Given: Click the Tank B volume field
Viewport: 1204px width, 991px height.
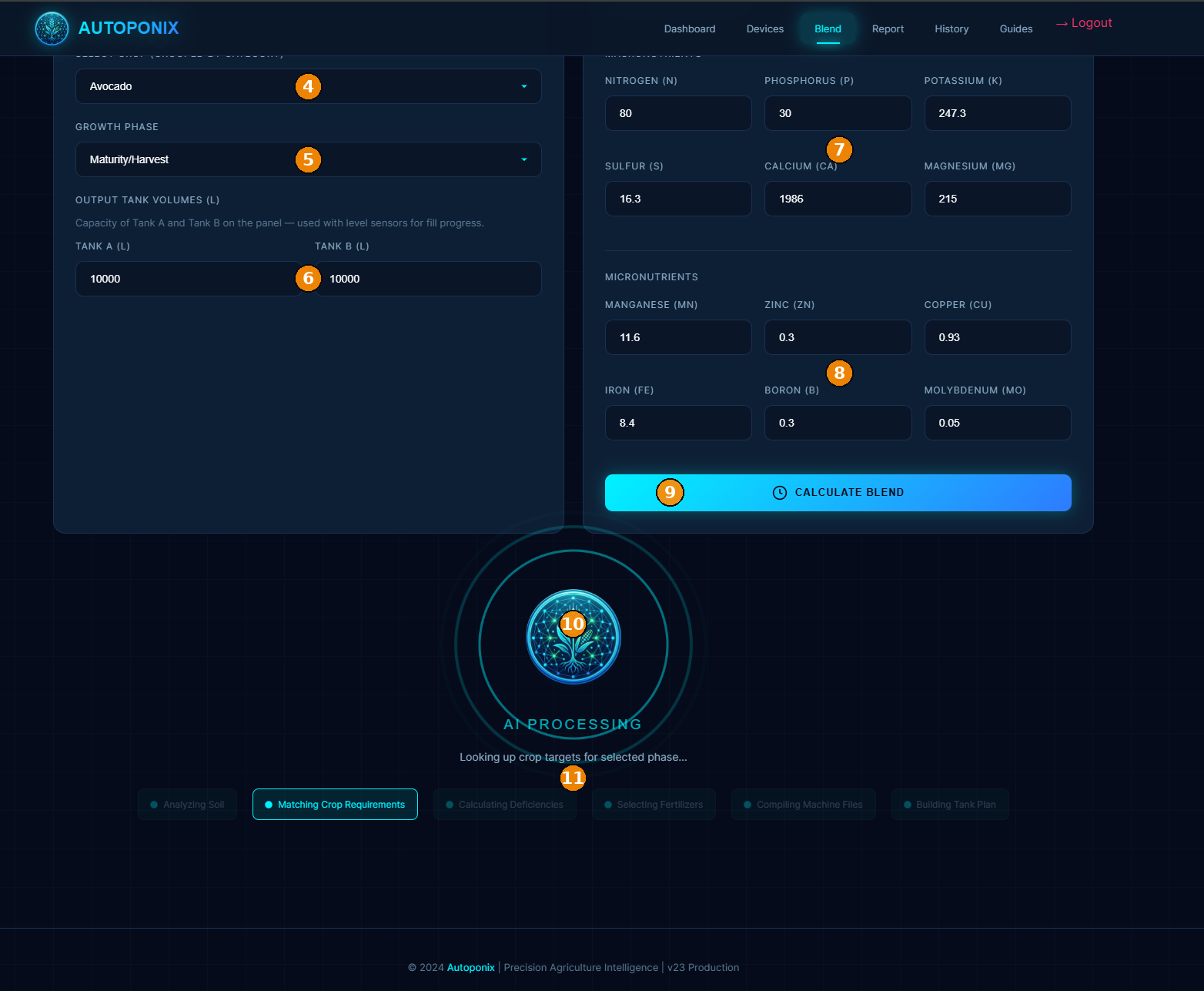Looking at the screenshot, I should pyautogui.click(x=428, y=279).
